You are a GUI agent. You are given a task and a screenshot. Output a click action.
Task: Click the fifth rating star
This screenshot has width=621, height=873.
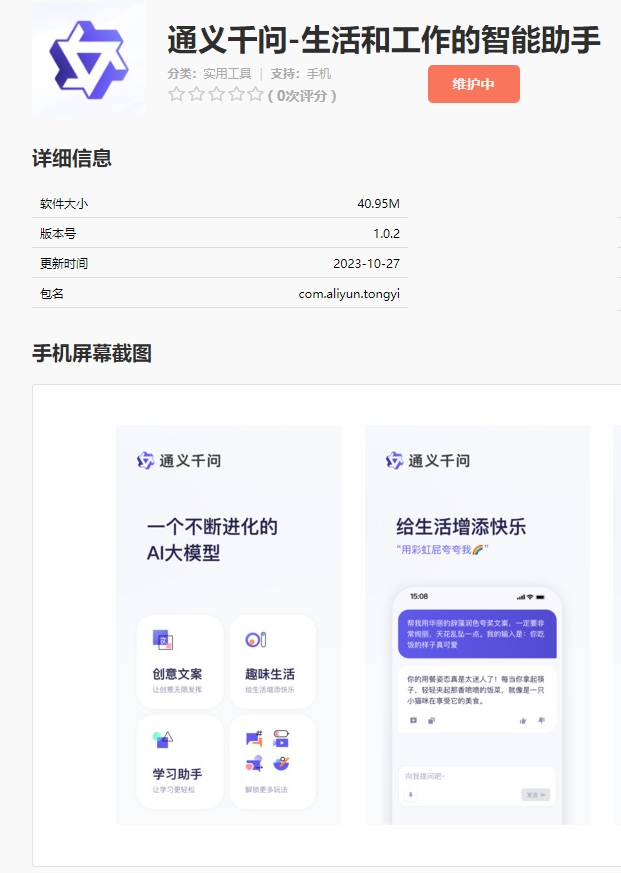click(x=255, y=95)
